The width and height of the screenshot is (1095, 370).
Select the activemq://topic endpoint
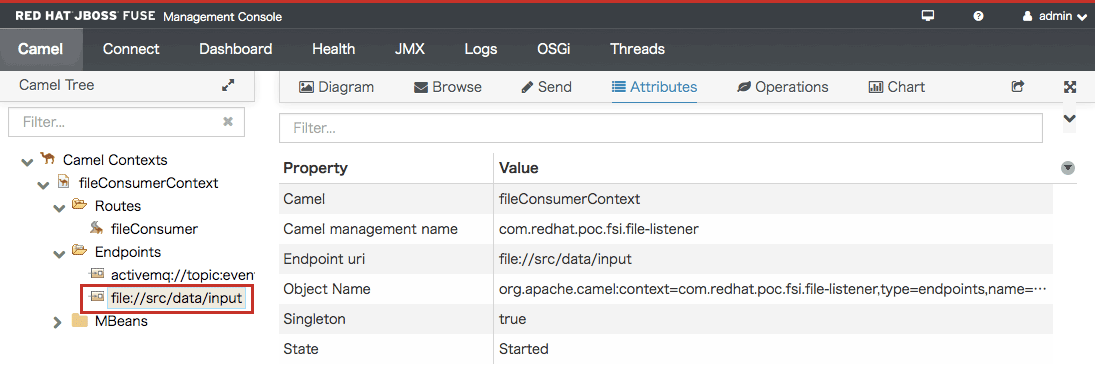[183, 275]
